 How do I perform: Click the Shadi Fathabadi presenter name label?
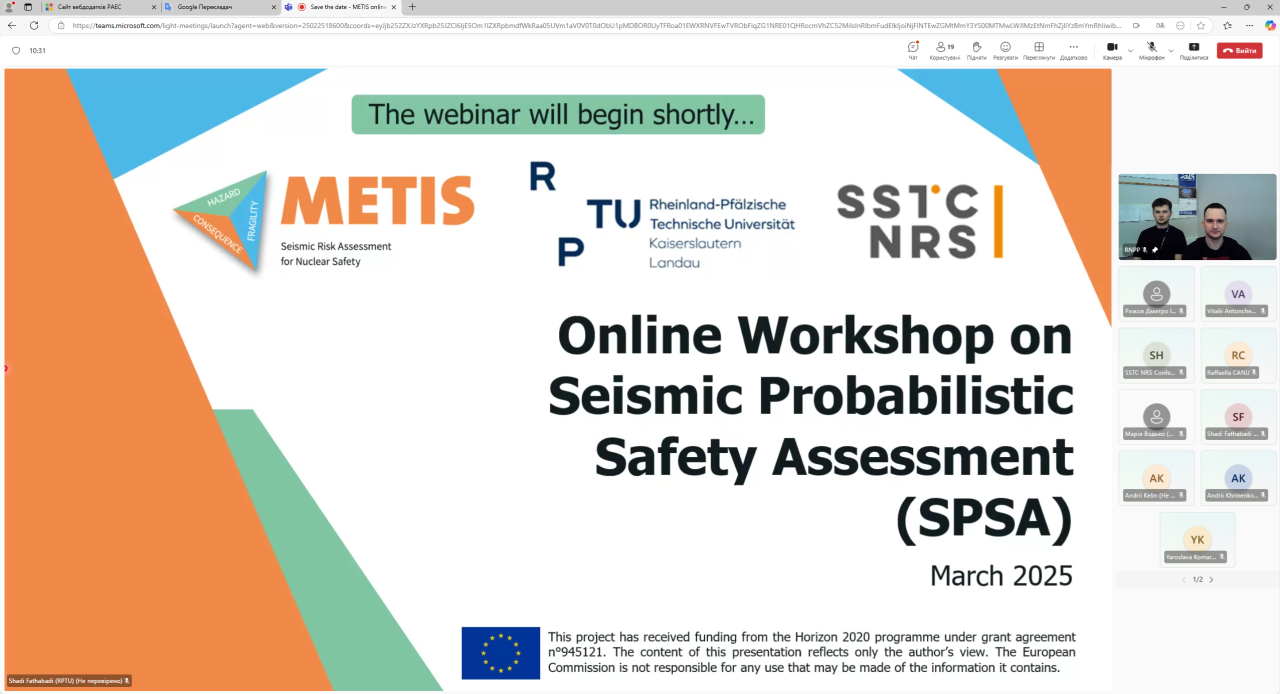69,681
